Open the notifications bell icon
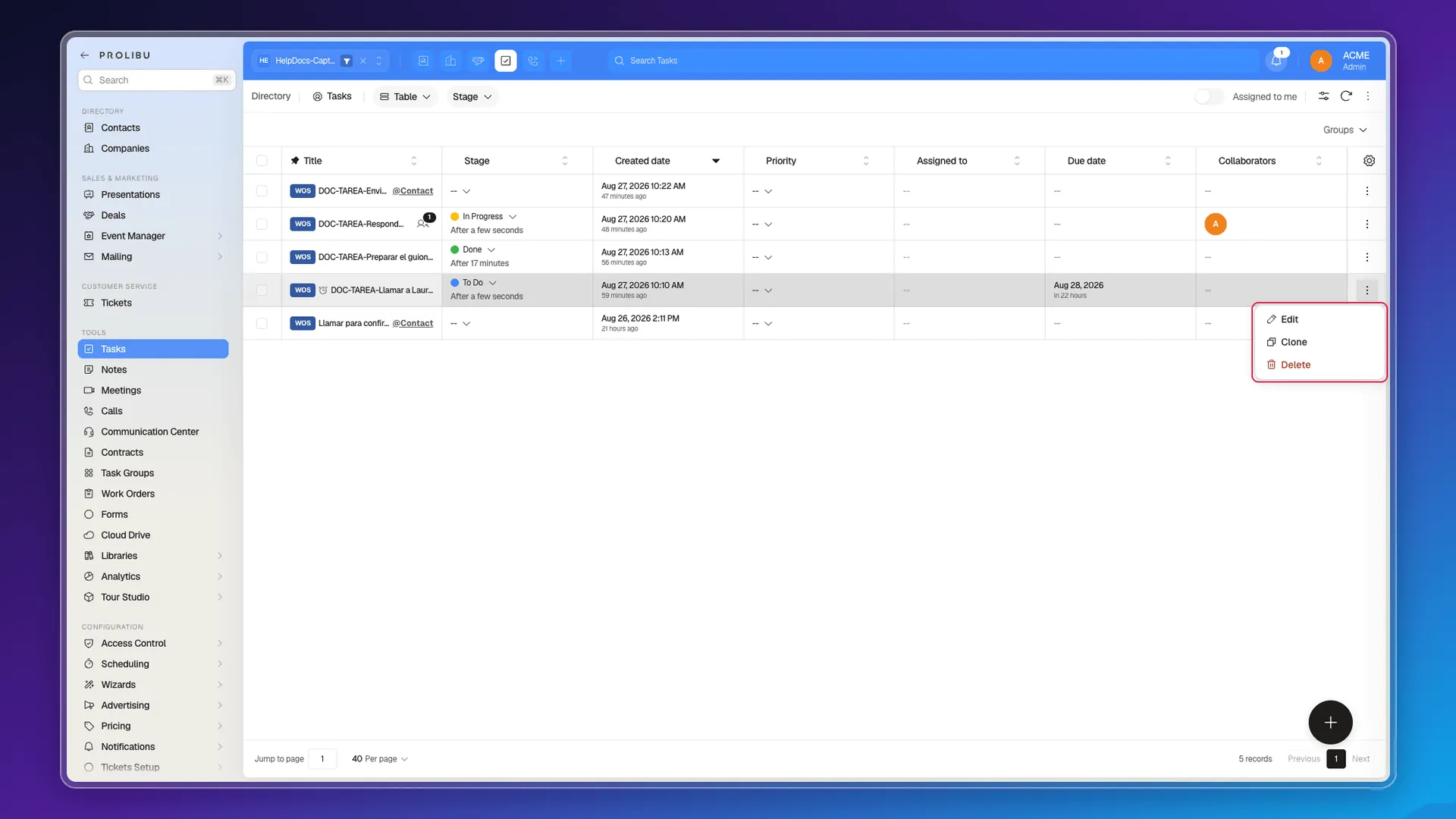The height and width of the screenshot is (819, 1456). click(x=1276, y=61)
